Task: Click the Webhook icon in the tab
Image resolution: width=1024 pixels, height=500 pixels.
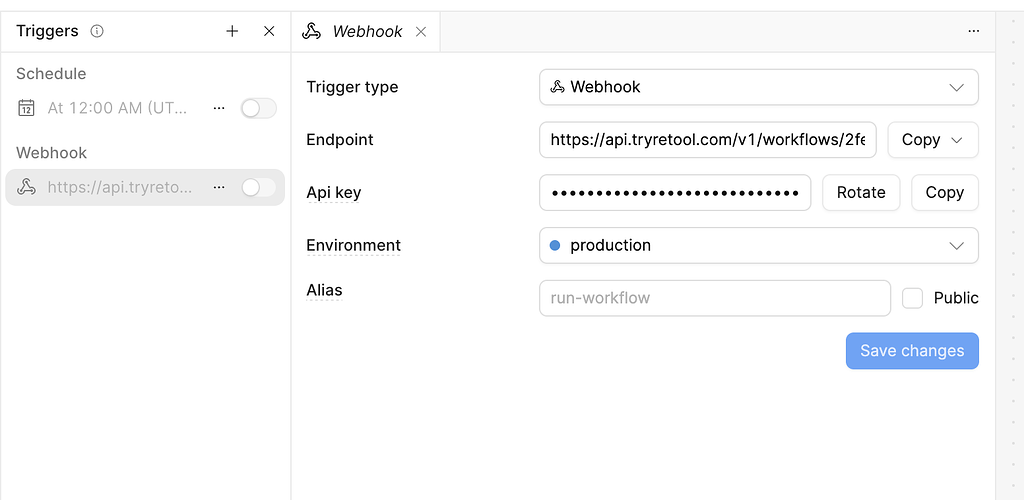Action: [312, 31]
